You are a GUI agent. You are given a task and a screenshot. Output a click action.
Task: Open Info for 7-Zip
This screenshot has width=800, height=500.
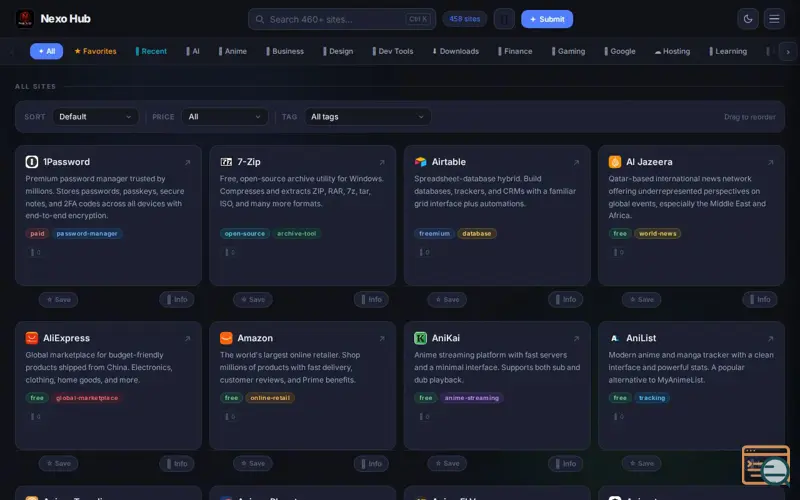click(371, 299)
